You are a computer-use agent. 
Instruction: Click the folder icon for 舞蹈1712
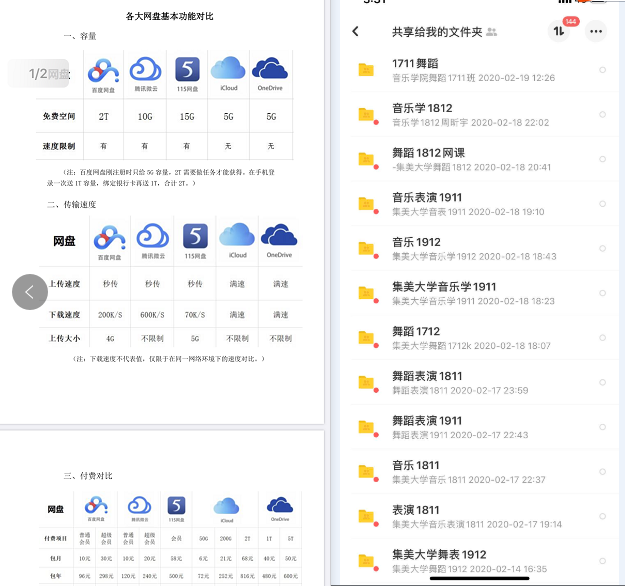pyautogui.click(x=367, y=338)
